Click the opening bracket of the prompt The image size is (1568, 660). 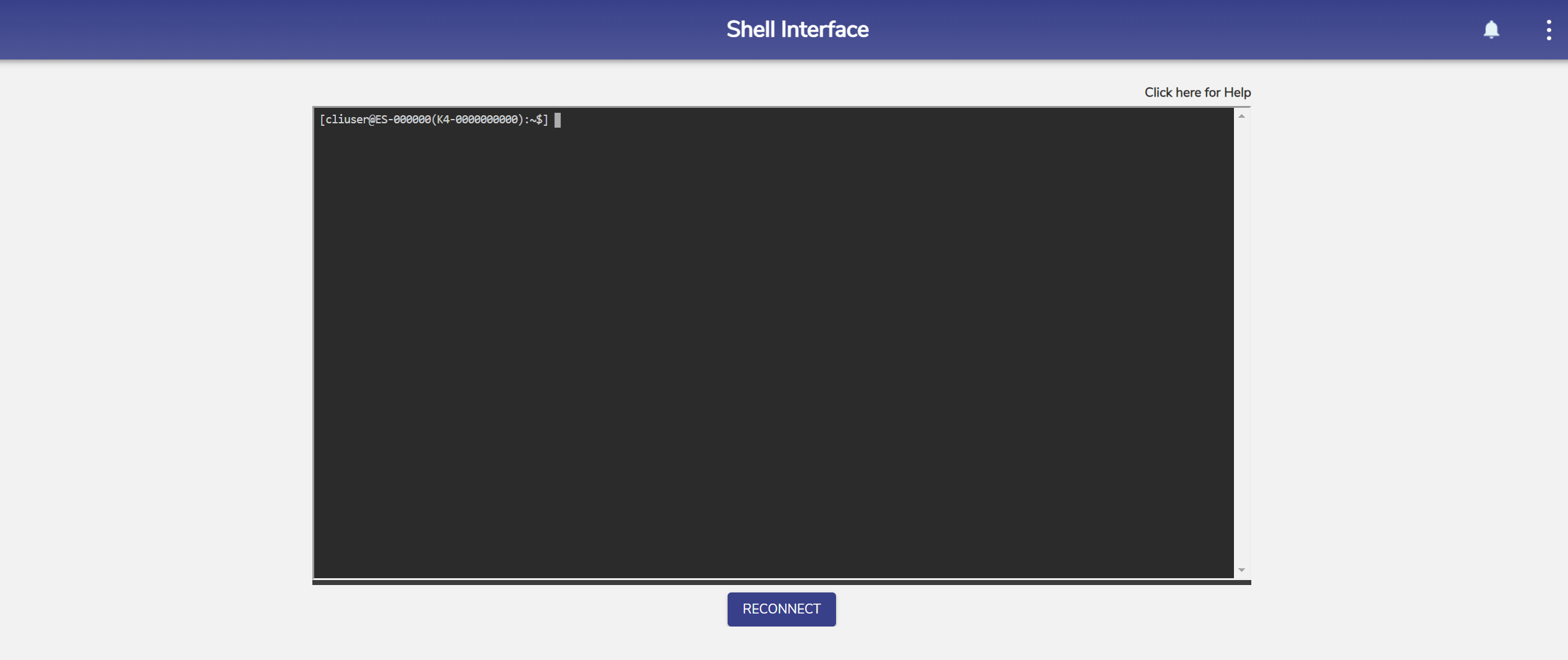coord(322,120)
